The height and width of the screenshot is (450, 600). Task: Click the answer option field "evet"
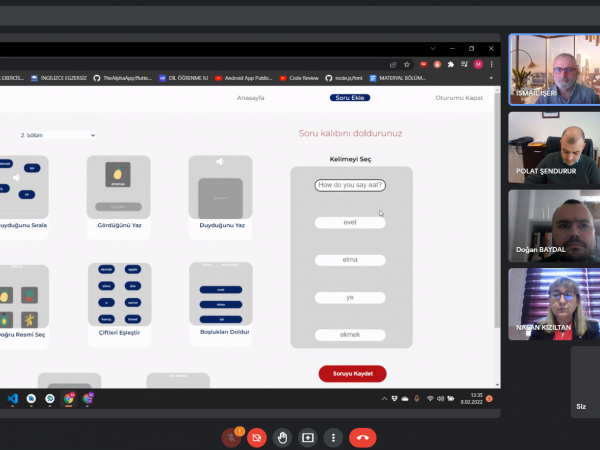tap(350, 223)
